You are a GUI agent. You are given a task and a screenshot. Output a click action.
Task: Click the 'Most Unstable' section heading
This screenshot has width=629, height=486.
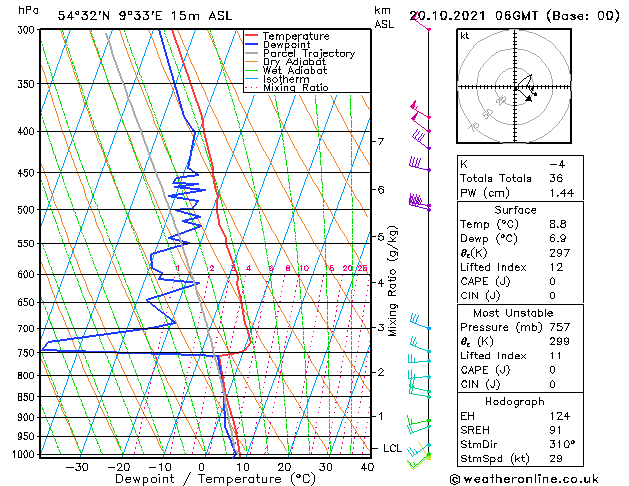(x=513, y=313)
